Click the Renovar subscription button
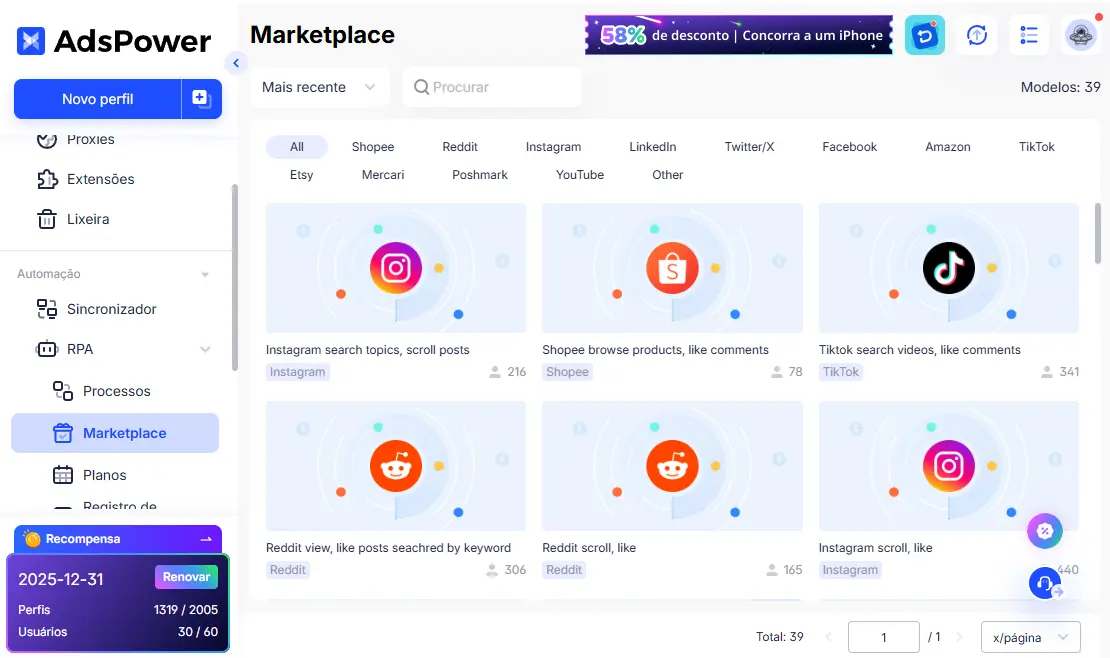Screen dimensions: 1110x658 tap(186, 577)
